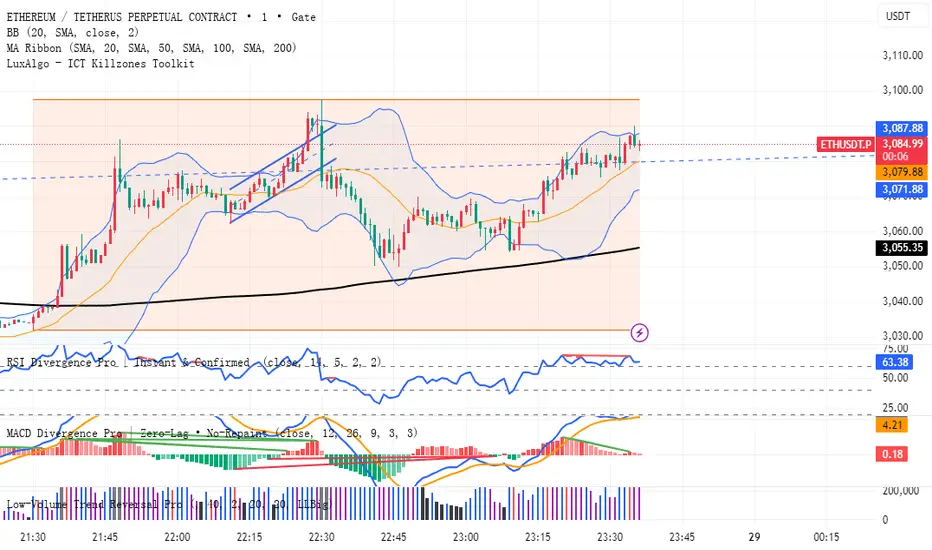This screenshot has height=550, width=932.
Task: Click the bold 29 date marker on time axis
Action: (x=756, y=537)
